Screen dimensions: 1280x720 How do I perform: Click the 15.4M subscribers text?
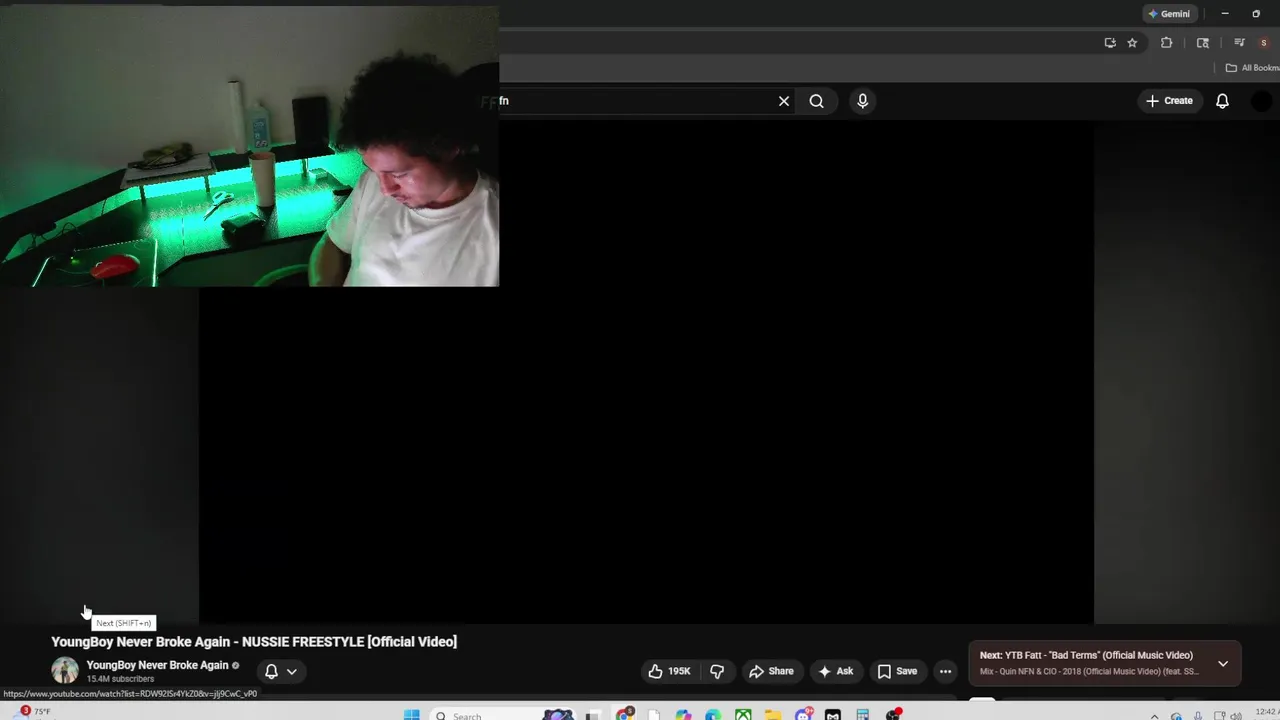(x=120, y=679)
